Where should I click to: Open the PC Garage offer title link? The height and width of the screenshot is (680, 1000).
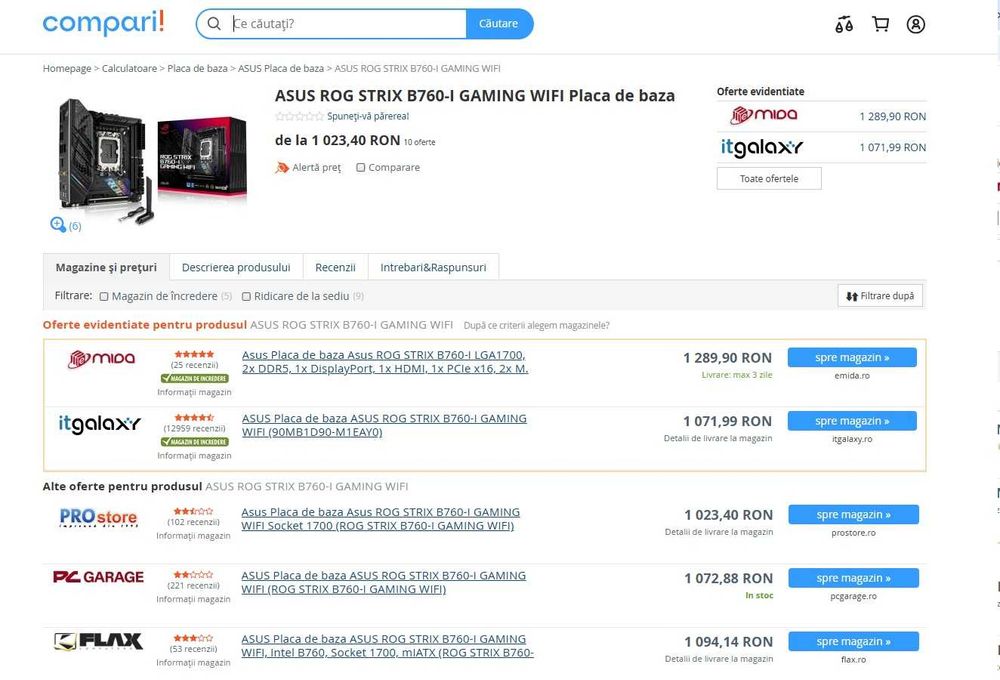coord(383,582)
